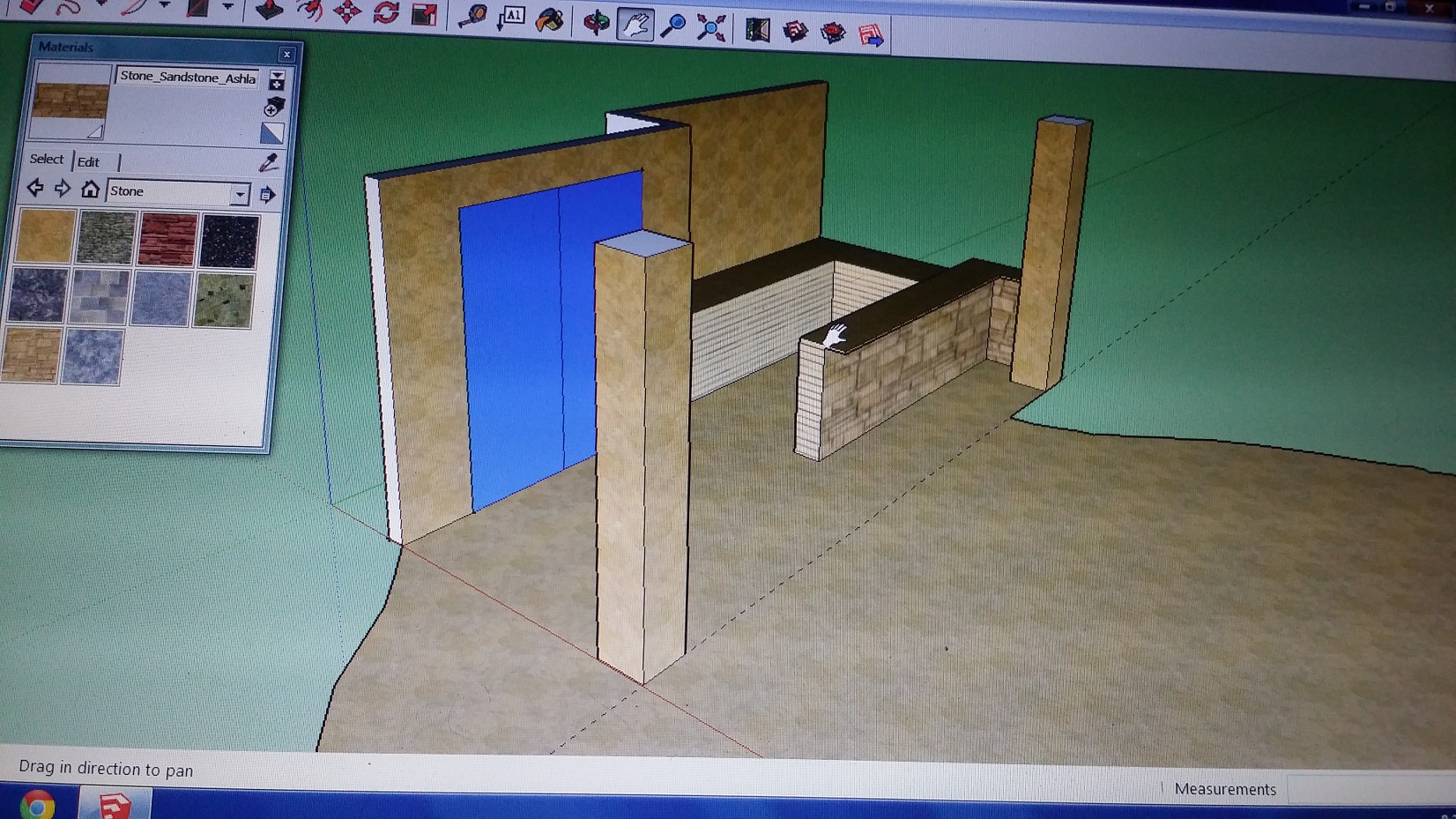Select the Paint Bucket tool

pos(550,19)
